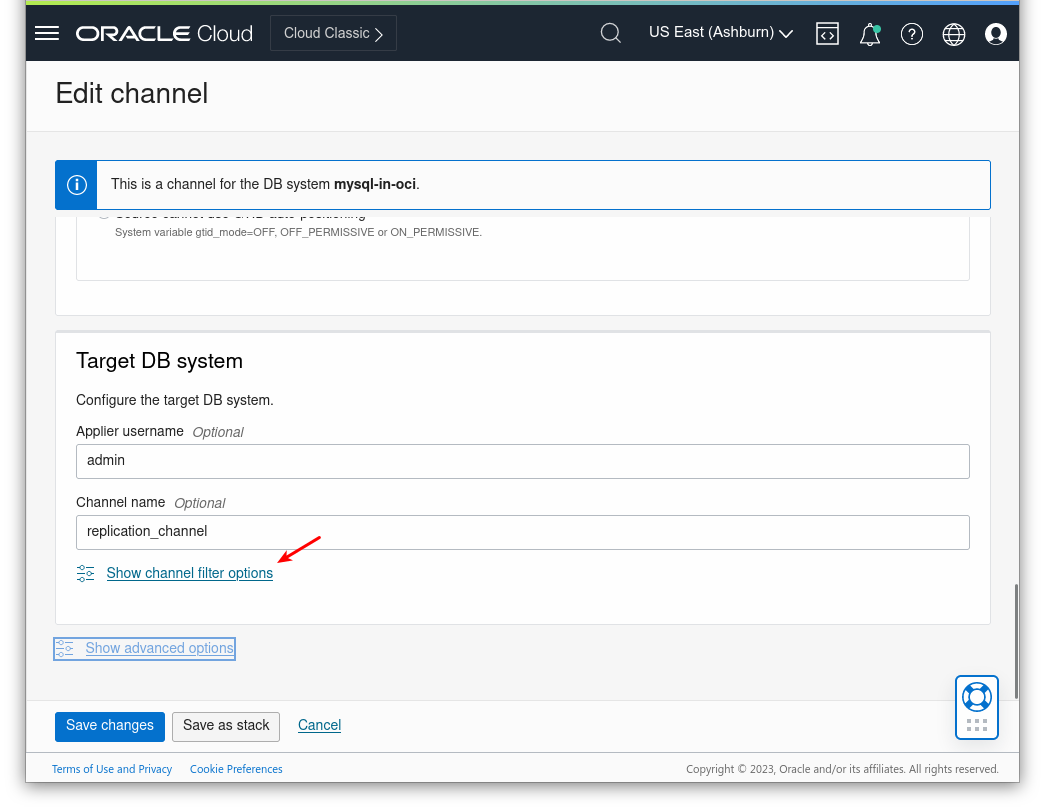Screen dimensions: 1045x811
Task: Expand Show channel filter options
Action: [x=189, y=573]
